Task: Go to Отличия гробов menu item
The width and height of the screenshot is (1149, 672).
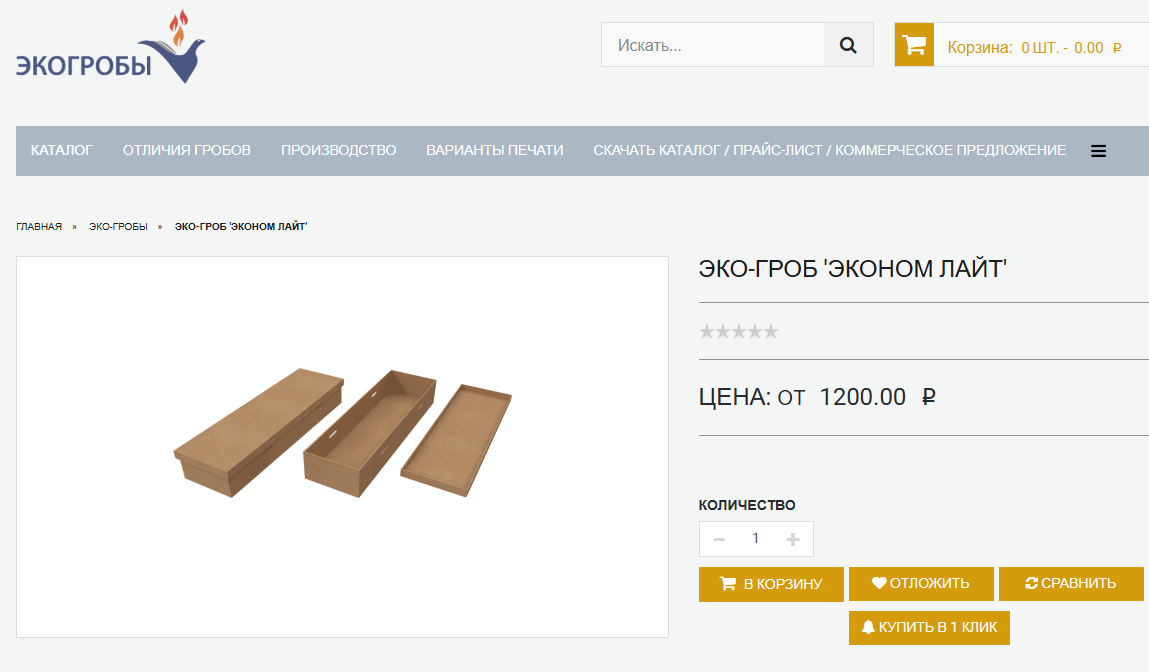Action: [187, 151]
